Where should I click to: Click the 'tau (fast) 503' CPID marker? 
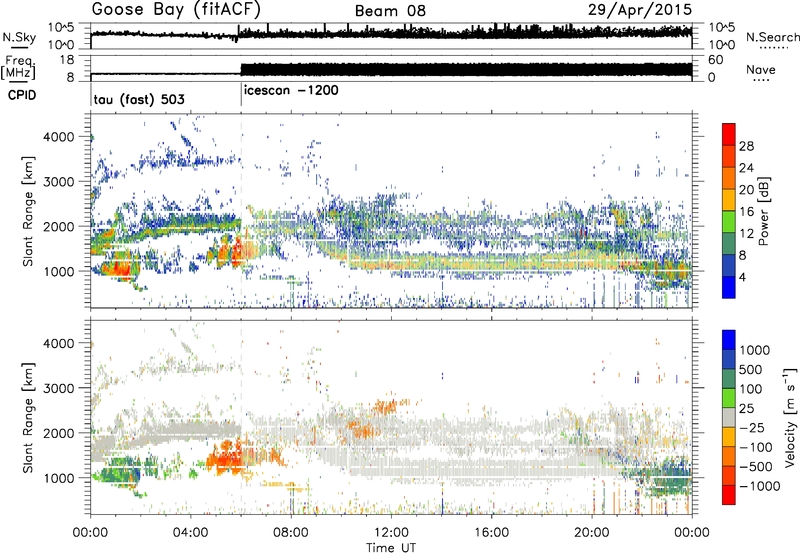pos(139,99)
